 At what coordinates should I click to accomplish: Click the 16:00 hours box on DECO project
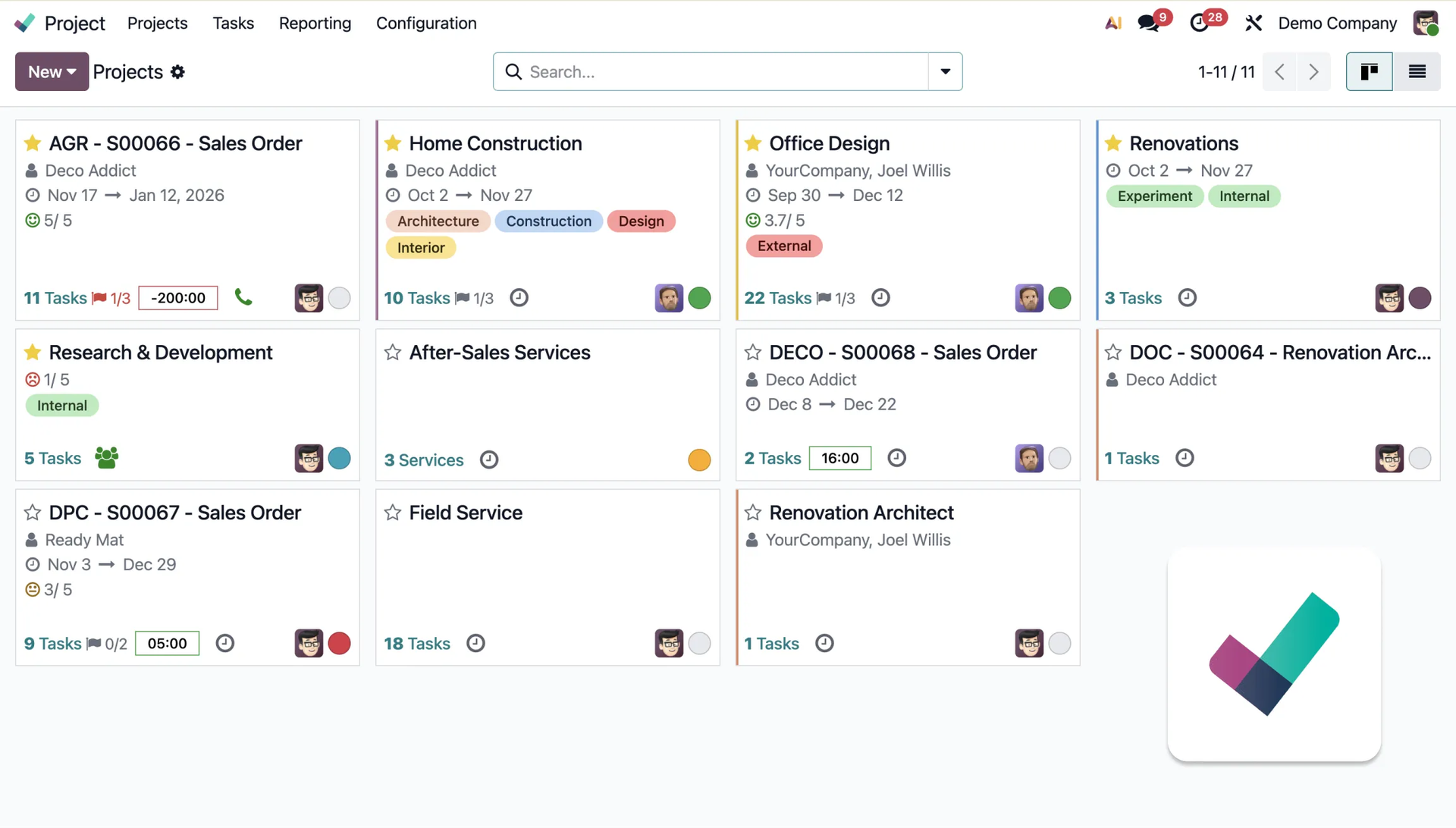click(x=840, y=458)
